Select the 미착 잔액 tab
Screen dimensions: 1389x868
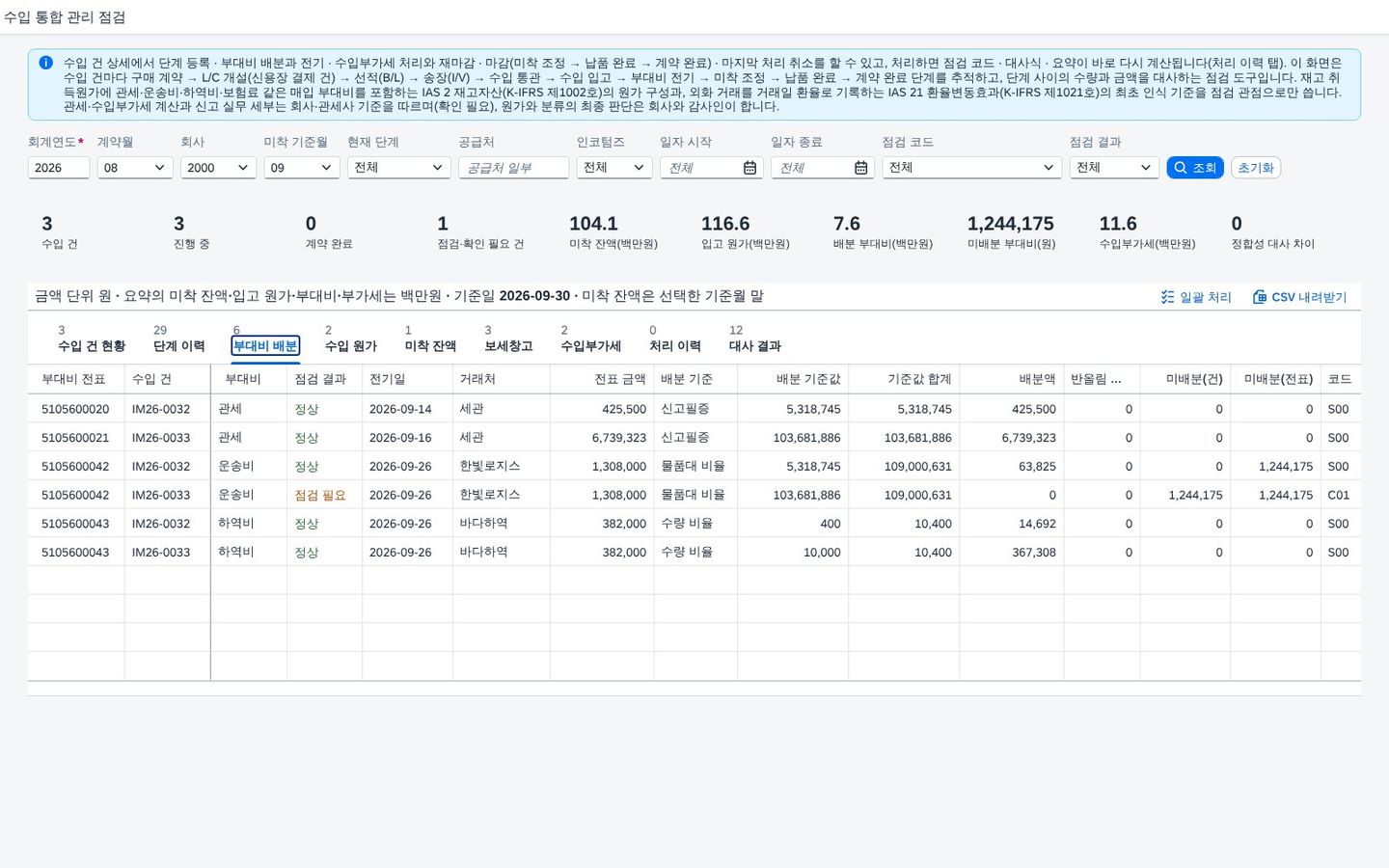(x=430, y=346)
